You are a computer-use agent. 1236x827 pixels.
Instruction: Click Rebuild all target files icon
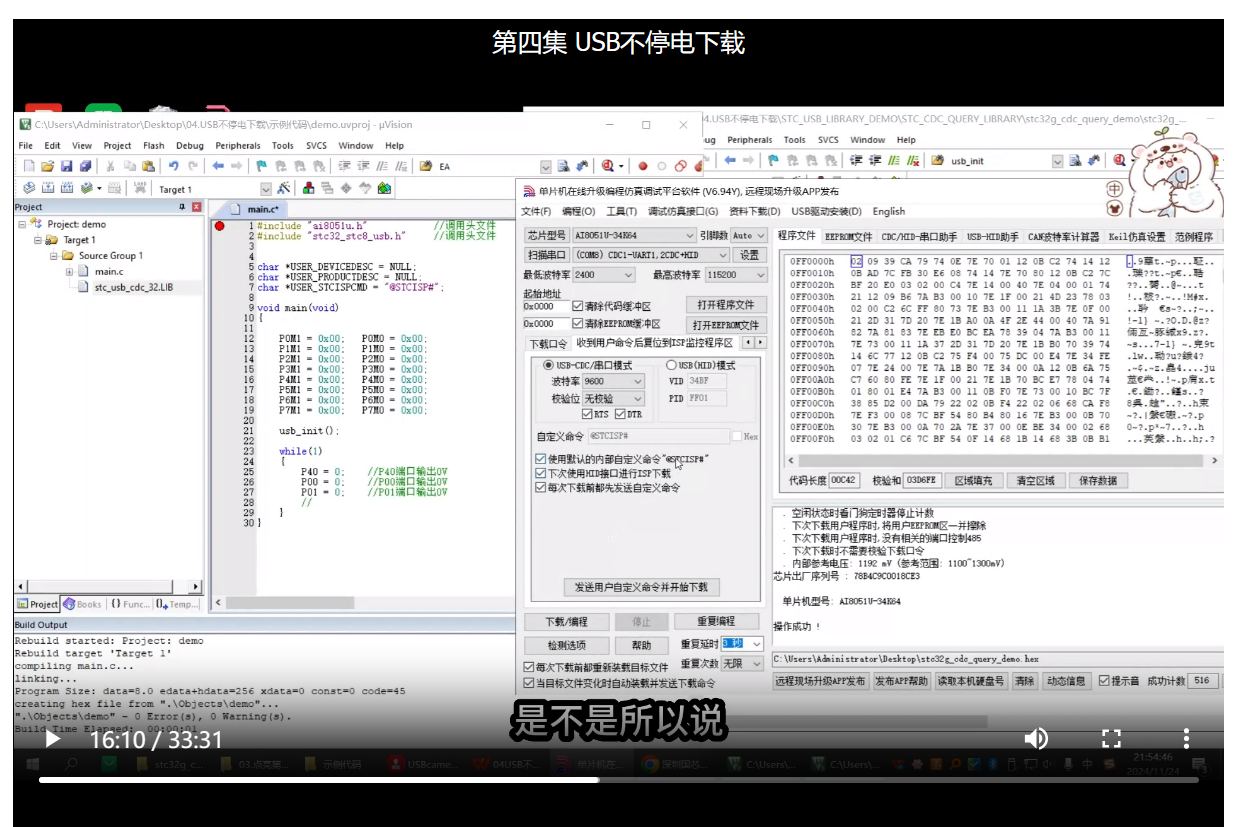coord(67,188)
